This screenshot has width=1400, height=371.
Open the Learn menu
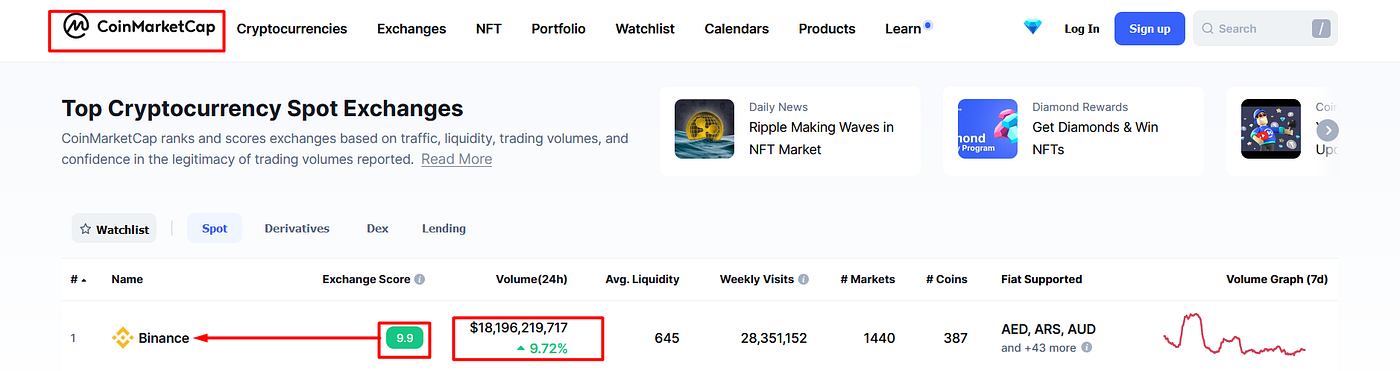click(x=903, y=29)
